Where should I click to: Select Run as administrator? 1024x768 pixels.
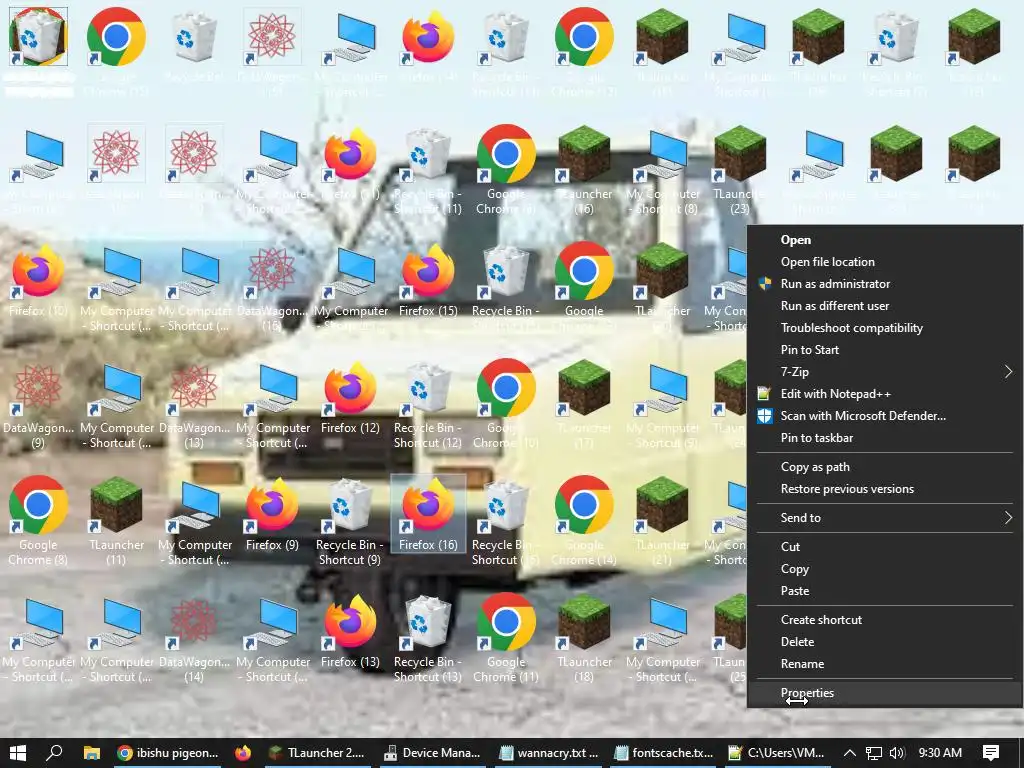885,284
